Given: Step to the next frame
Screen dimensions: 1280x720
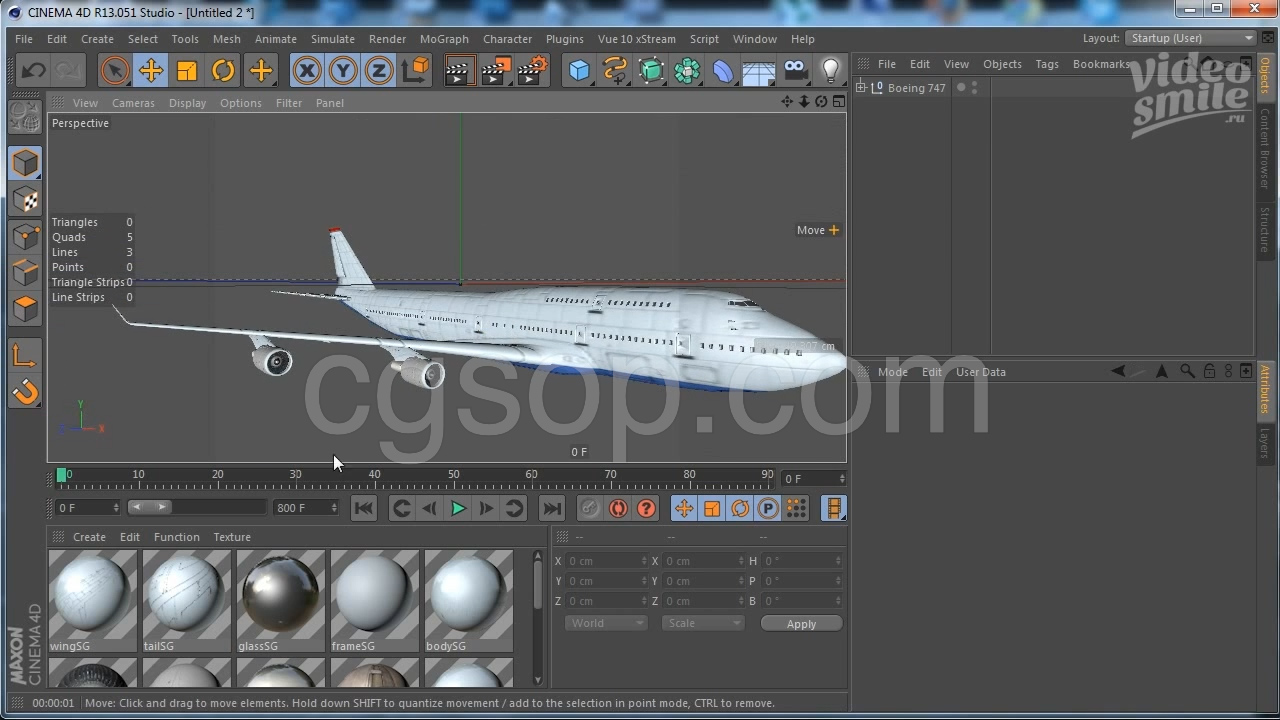Looking at the screenshot, I should pos(486,508).
